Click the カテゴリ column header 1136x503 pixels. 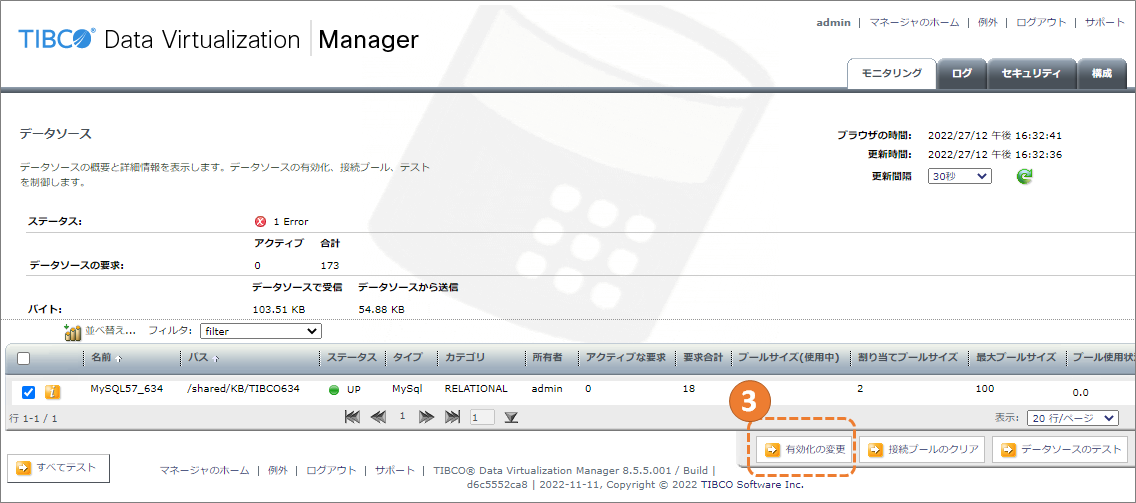[x=465, y=358]
